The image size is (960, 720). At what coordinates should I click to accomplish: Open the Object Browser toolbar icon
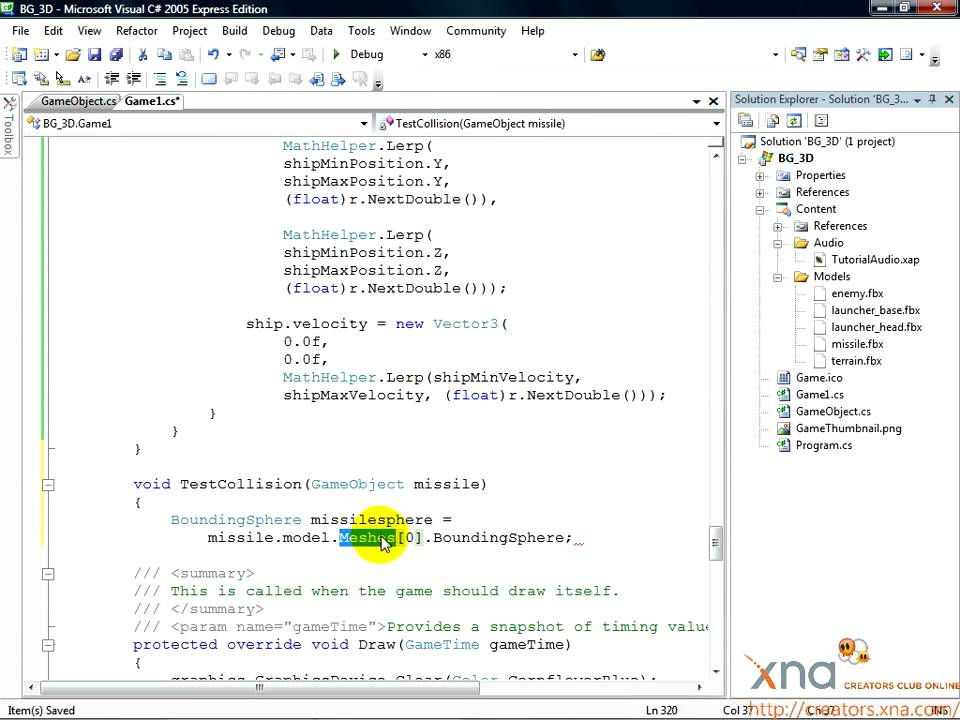click(842, 54)
